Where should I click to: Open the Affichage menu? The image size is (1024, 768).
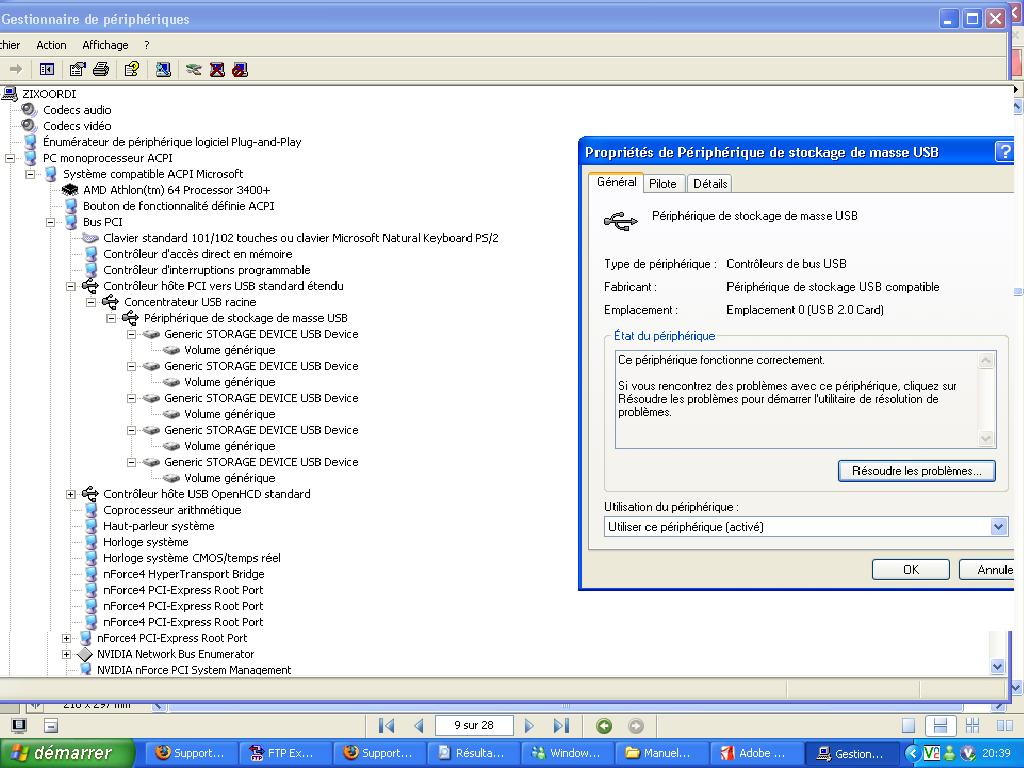[105, 45]
